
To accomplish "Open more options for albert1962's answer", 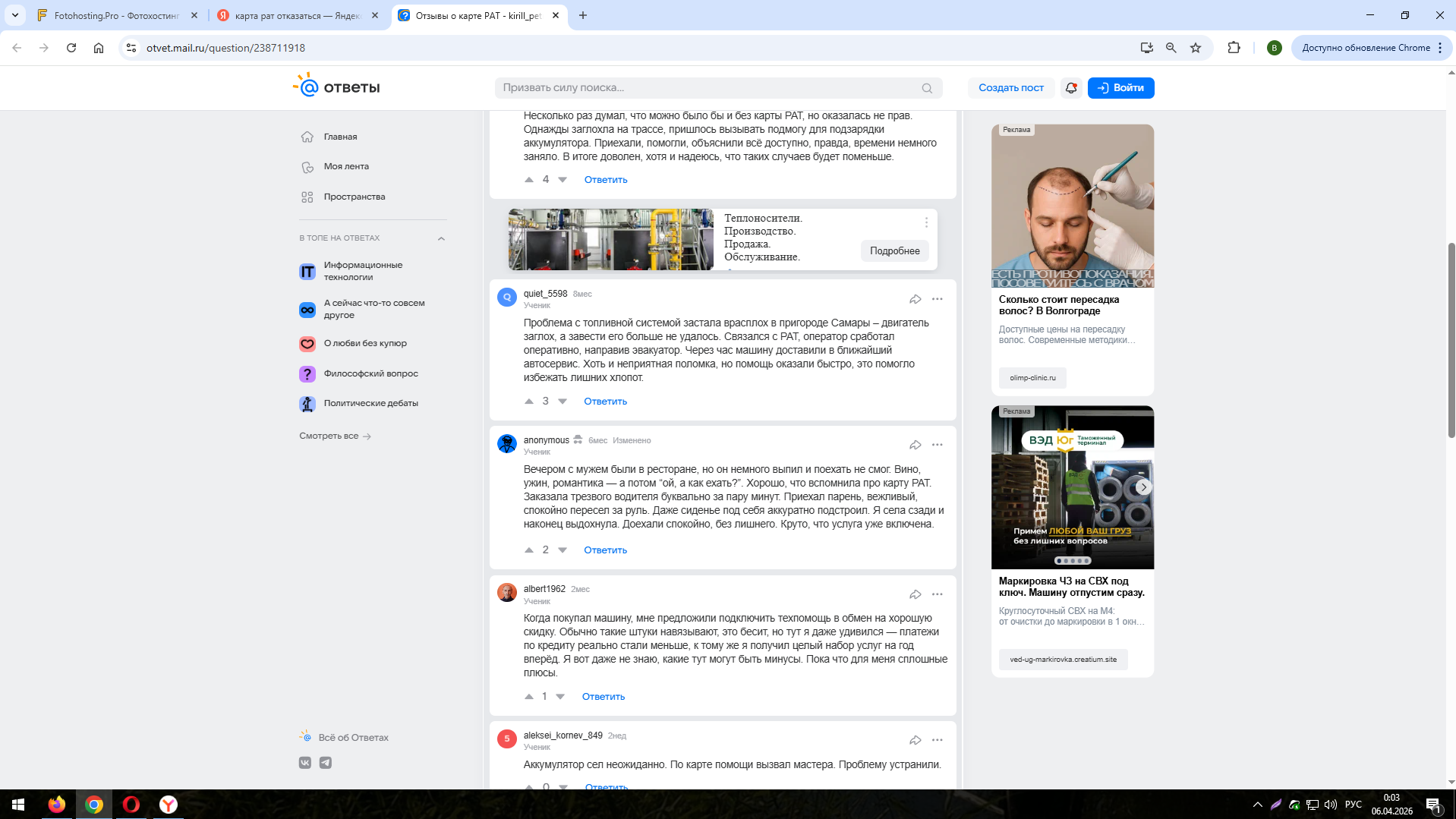I will (938, 594).
